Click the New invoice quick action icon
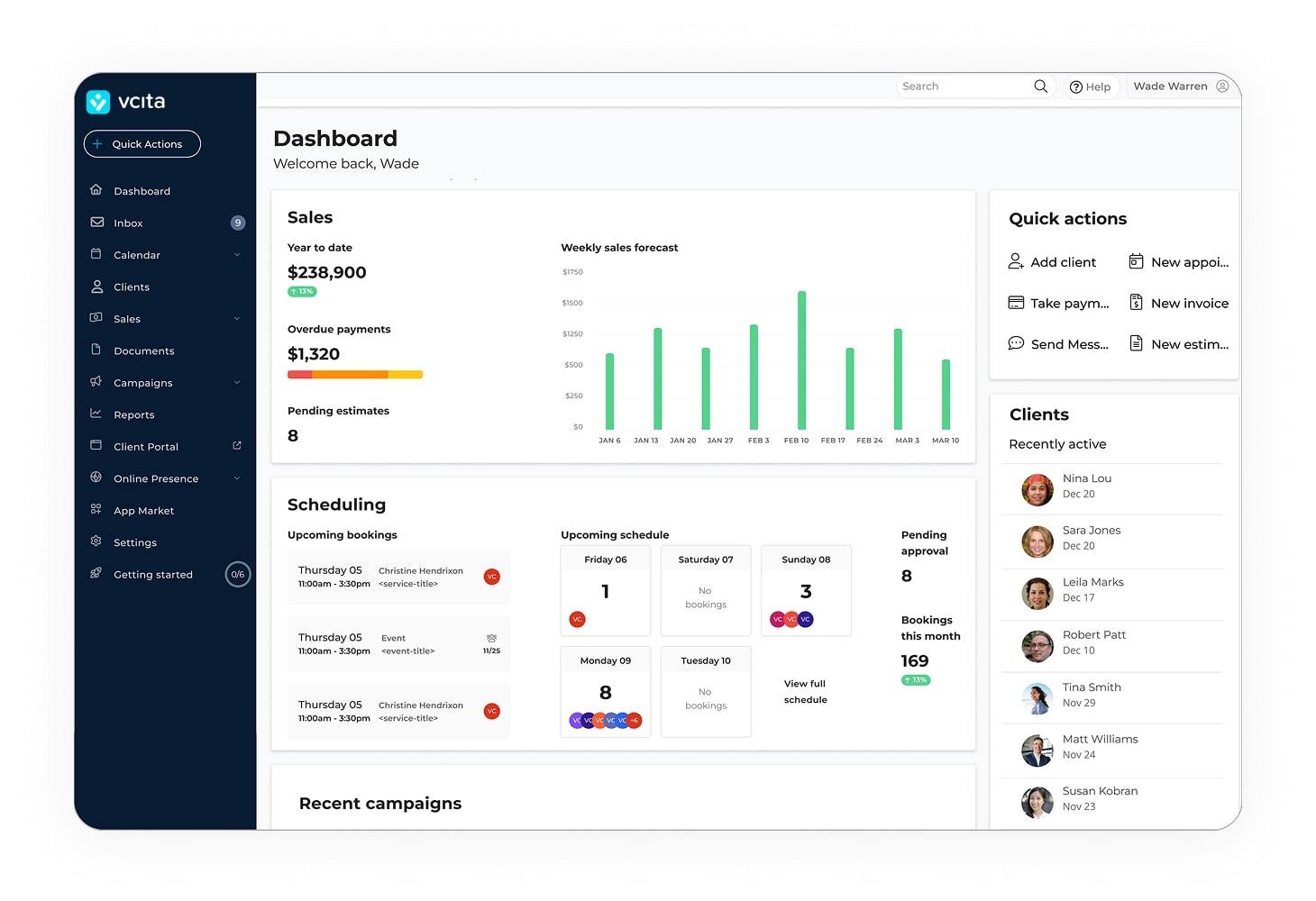The width and height of the screenshot is (1316, 901). (x=1135, y=303)
